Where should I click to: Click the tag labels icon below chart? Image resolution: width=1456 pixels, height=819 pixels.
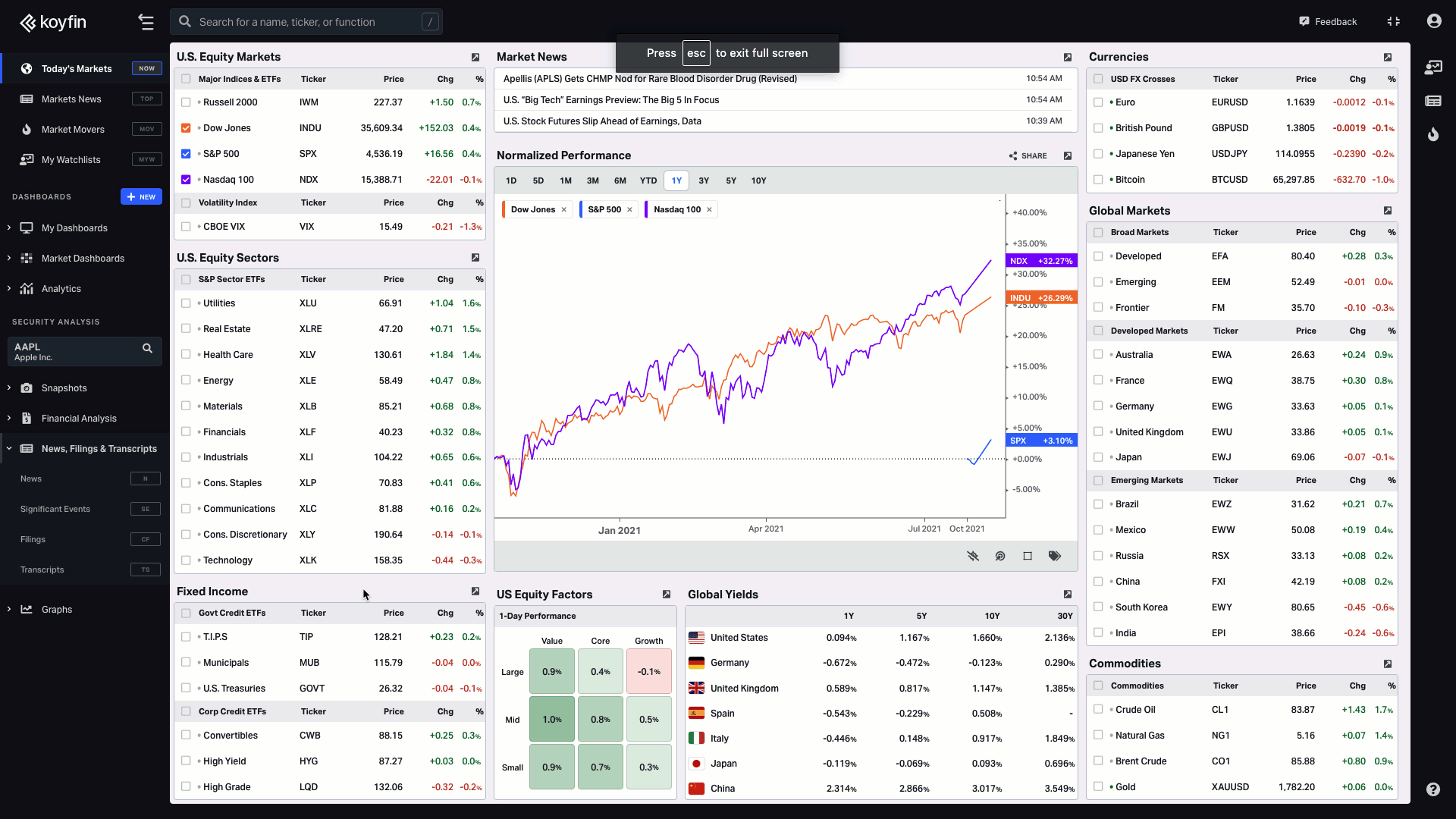tap(1055, 556)
